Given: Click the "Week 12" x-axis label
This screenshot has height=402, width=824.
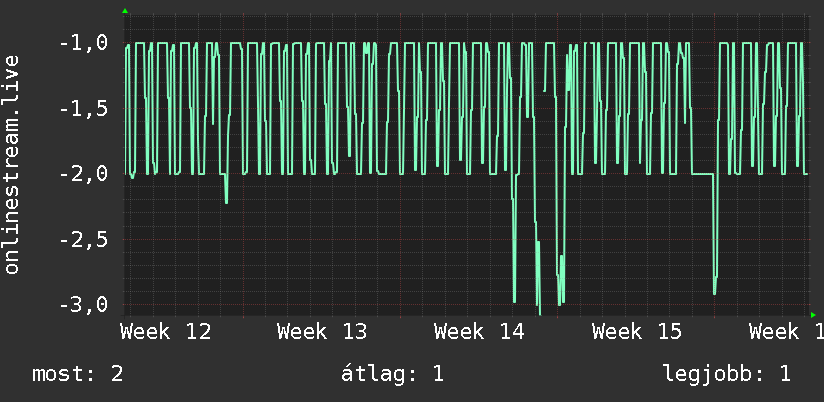Looking at the screenshot, I should [166, 332].
